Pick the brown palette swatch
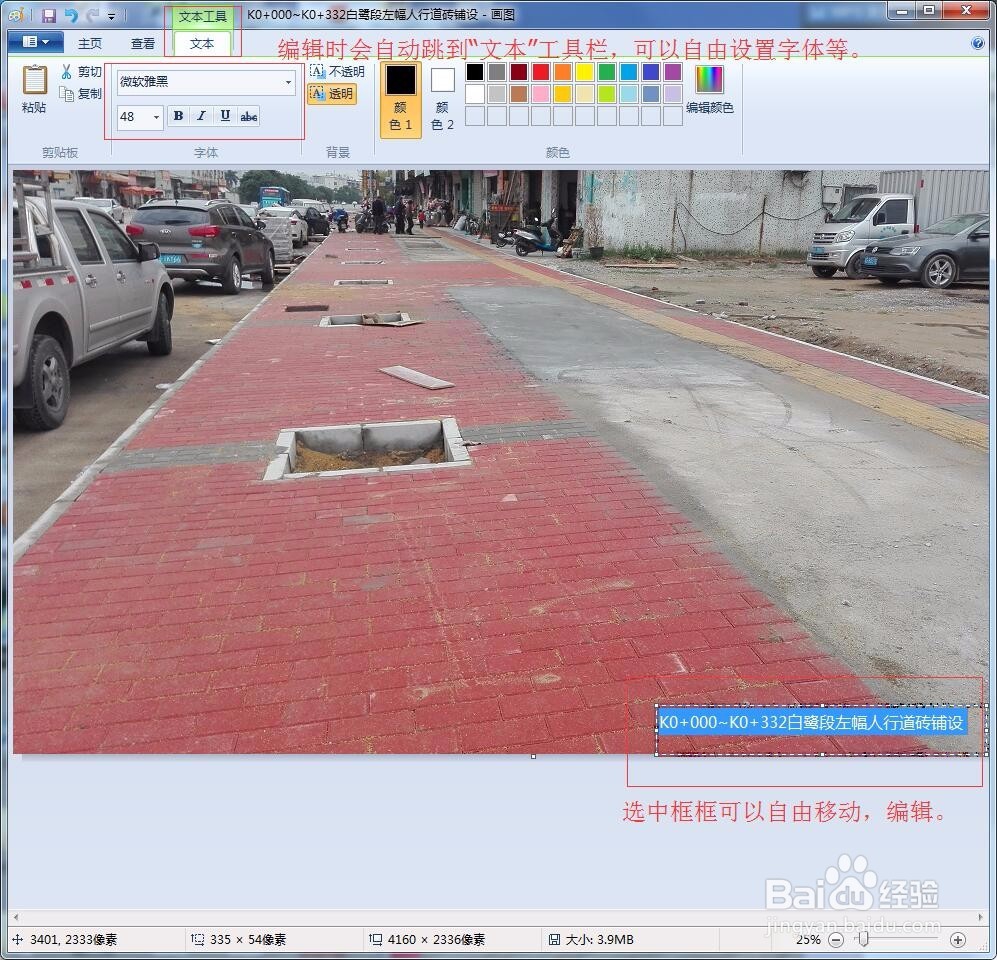Screen dimensions: 997x960 tap(519, 94)
